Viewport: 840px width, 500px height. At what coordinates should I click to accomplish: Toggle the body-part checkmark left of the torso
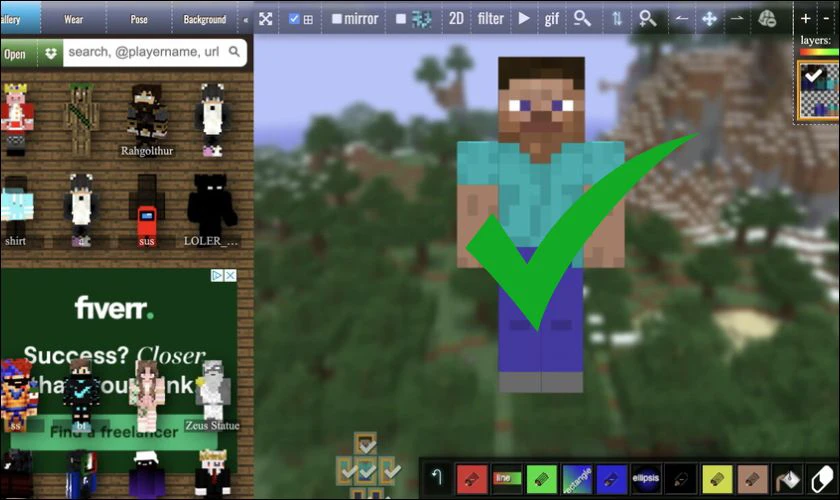tap(348, 471)
